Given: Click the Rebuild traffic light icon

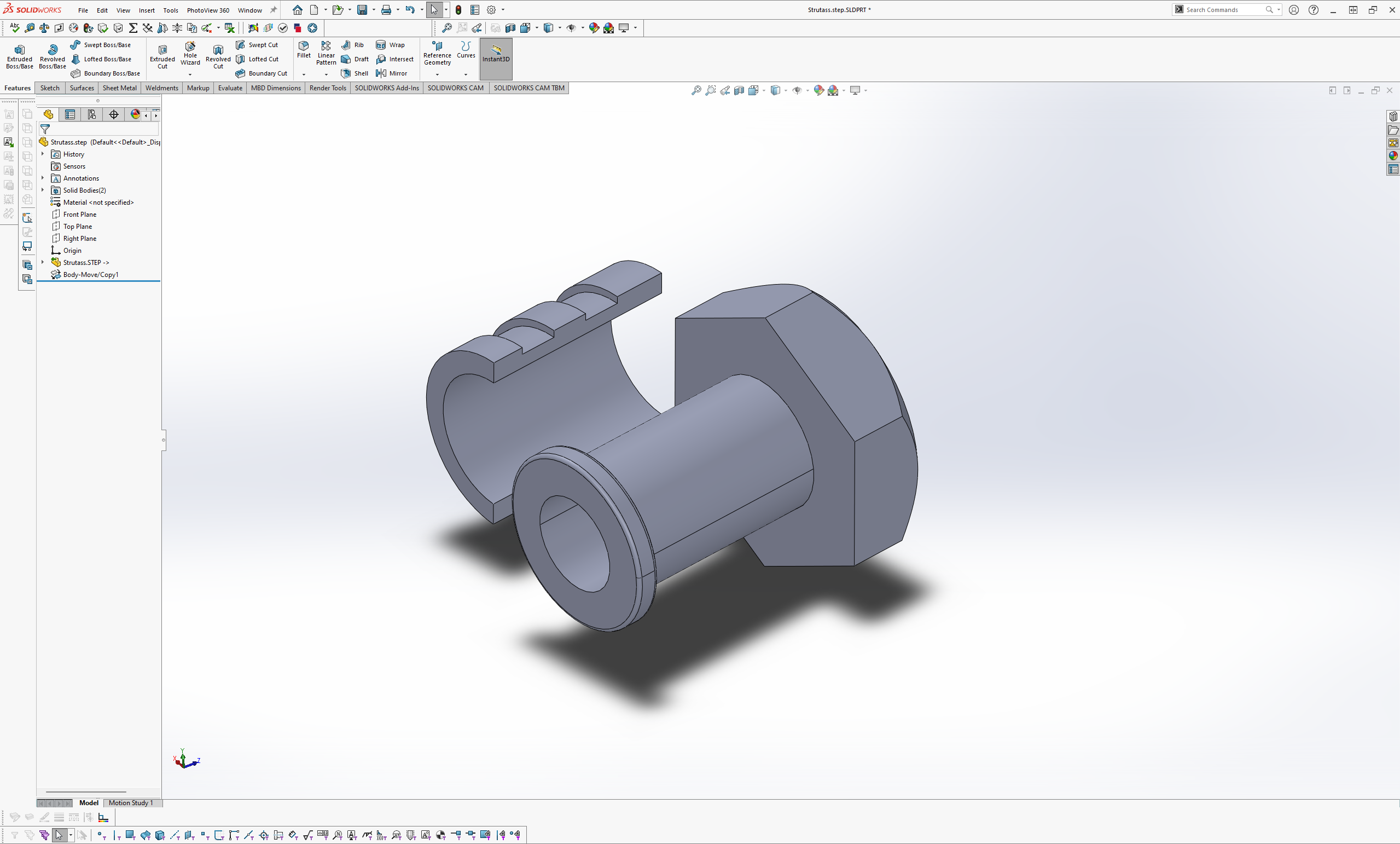Looking at the screenshot, I should (458, 10).
